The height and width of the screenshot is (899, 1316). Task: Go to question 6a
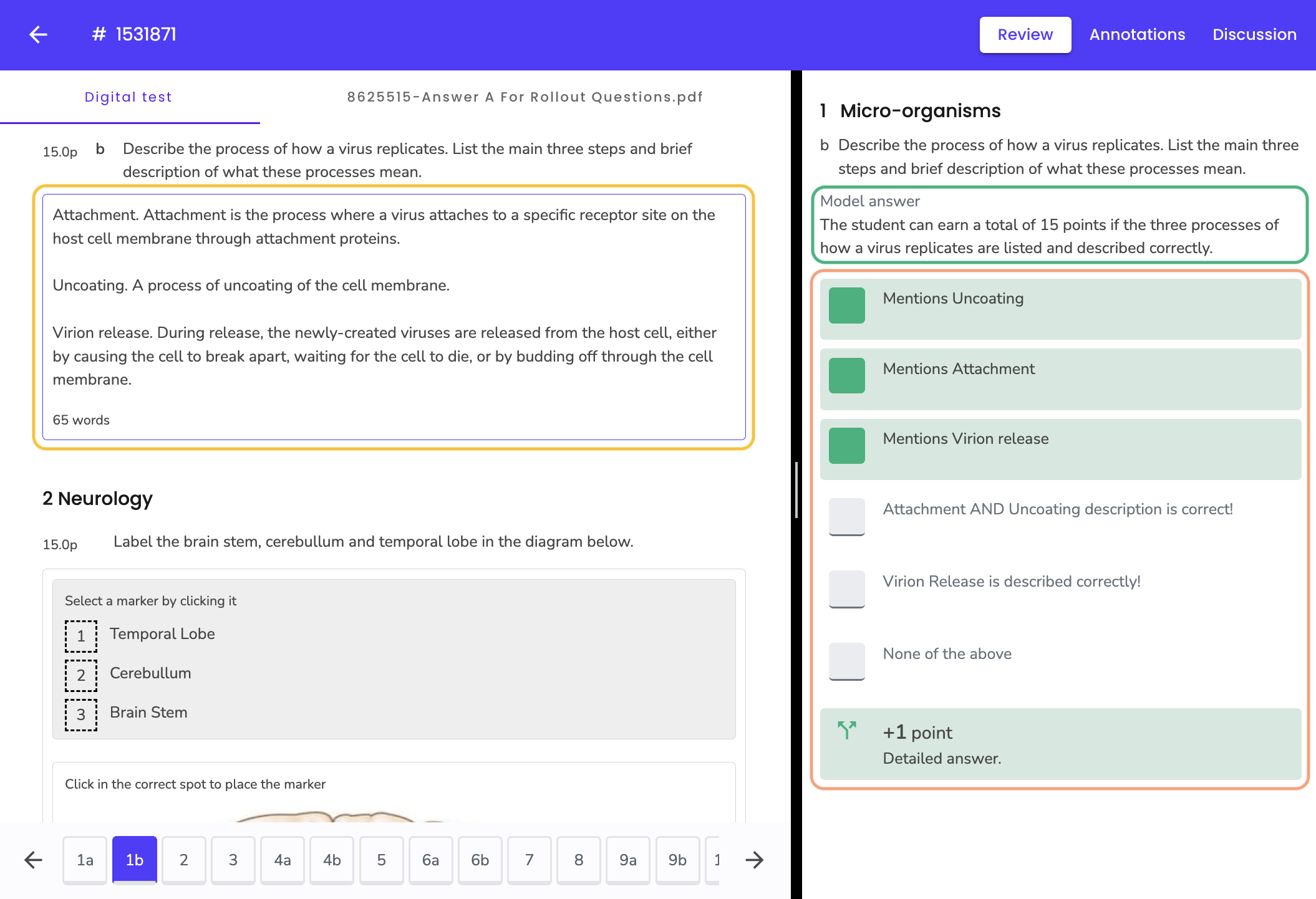tap(430, 860)
